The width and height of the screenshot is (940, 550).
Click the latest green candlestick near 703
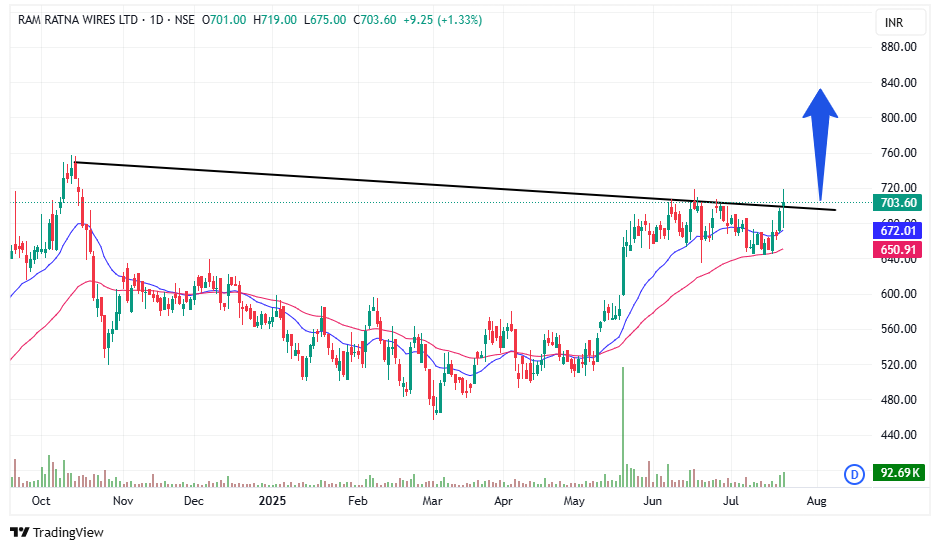pyautogui.click(x=784, y=209)
